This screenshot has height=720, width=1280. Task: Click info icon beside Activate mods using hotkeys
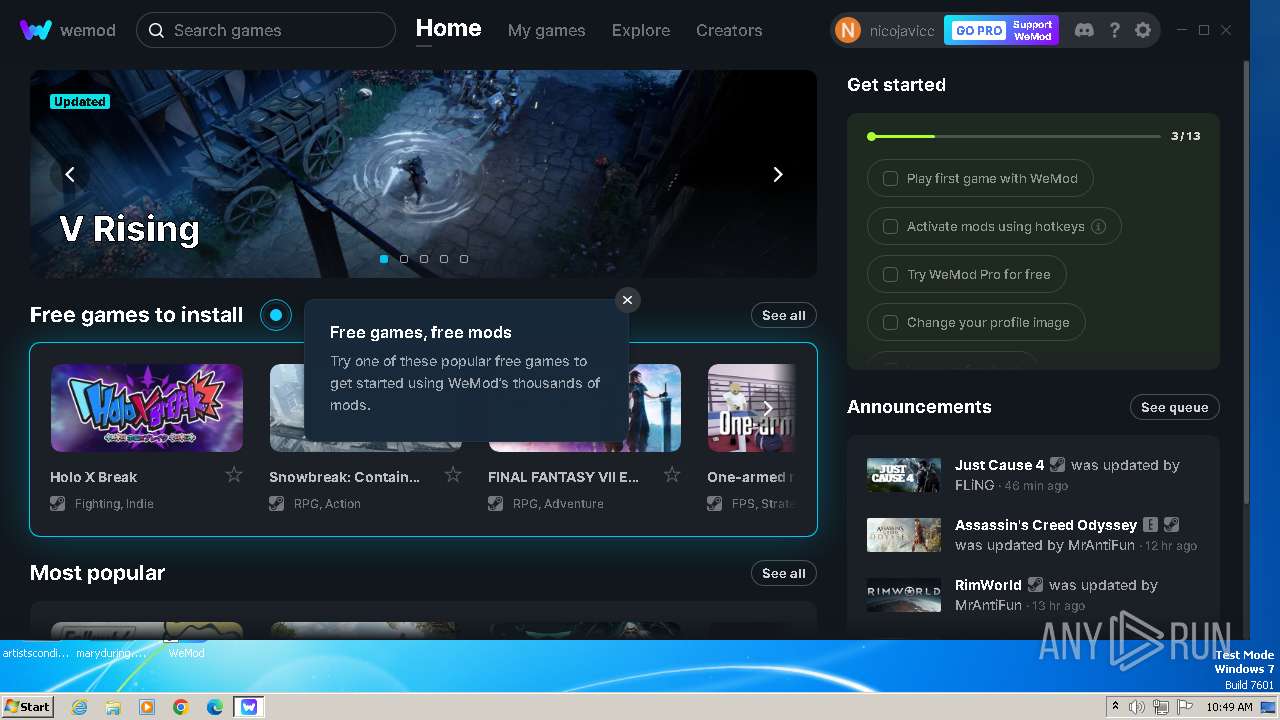click(1098, 227)
